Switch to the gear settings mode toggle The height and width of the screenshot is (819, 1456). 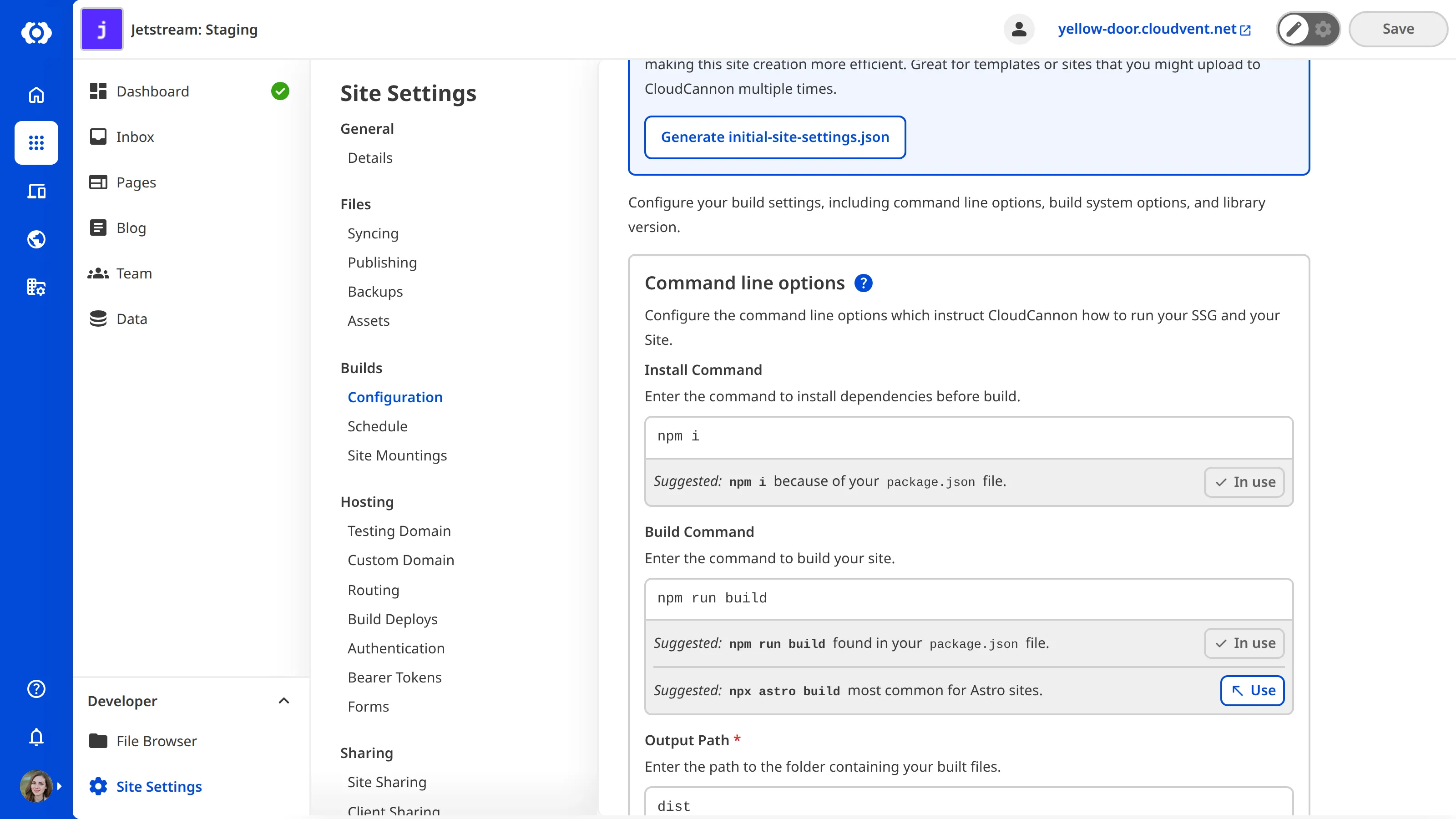[x=1323, y=29]
